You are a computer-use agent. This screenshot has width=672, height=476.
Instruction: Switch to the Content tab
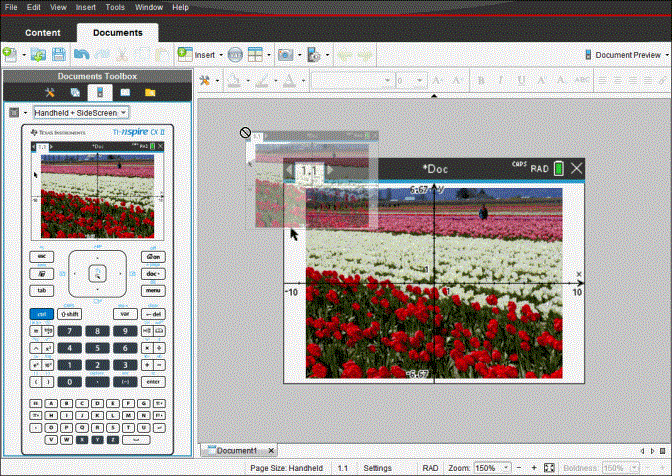(42, 32)
